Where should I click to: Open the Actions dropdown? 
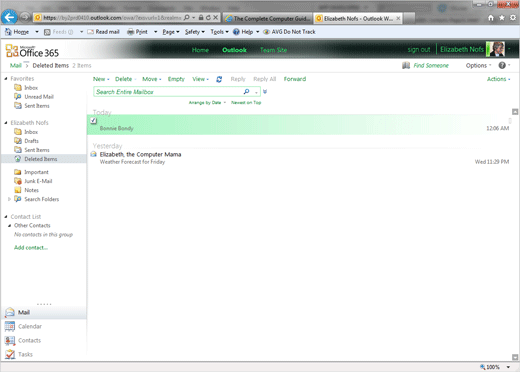(x=498, y=79)
